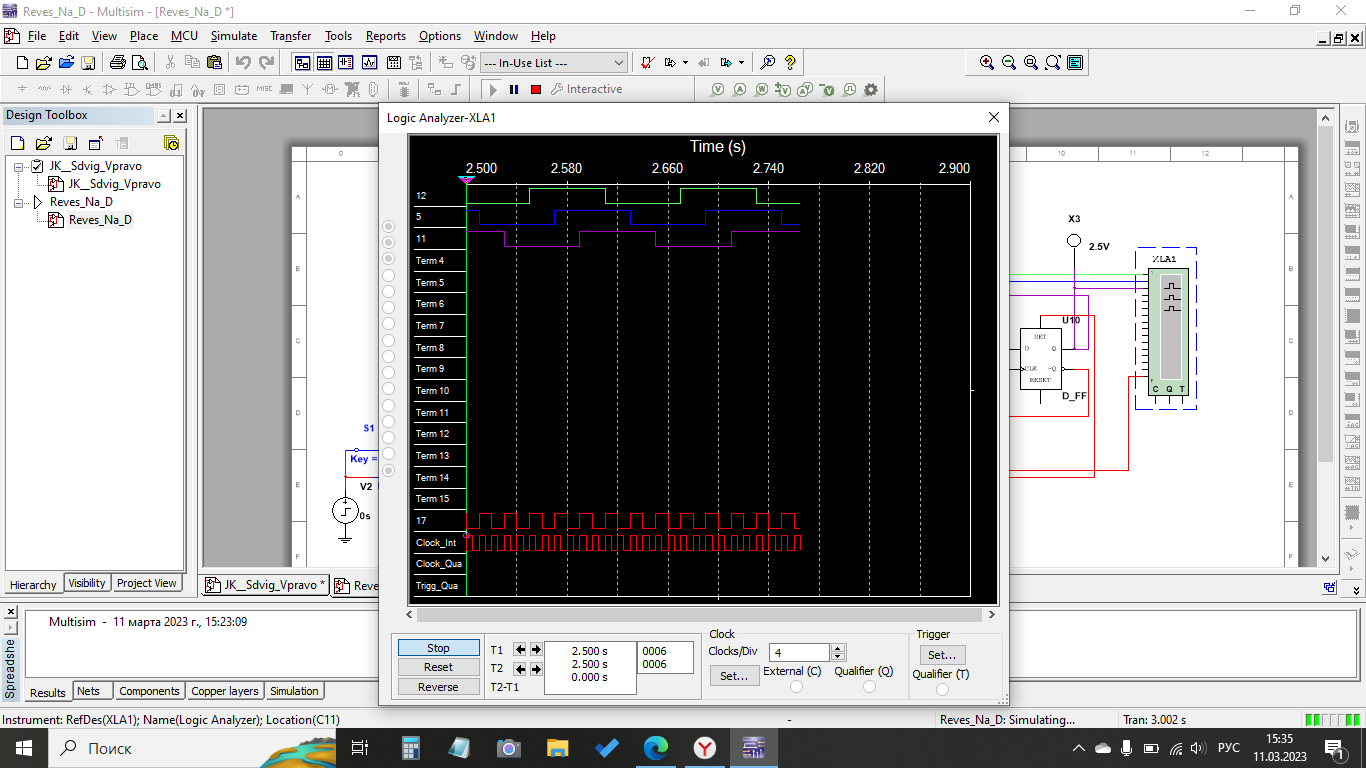Collapse the Reves_Na_D tree node
The width and height of the screenshot is (1366, 768).
(x=19, y=202)
